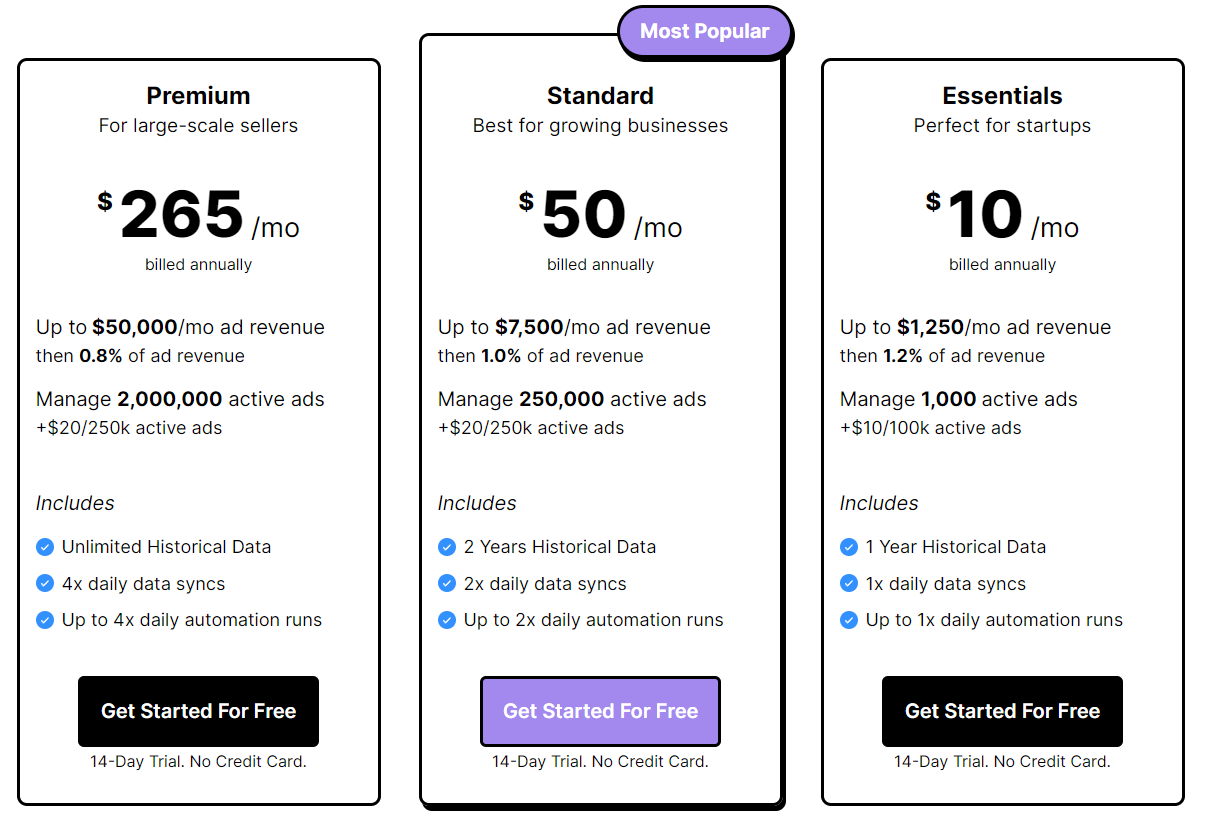
Task: Click the Premium plan Get Started For Free button
Action: (198, 711)
